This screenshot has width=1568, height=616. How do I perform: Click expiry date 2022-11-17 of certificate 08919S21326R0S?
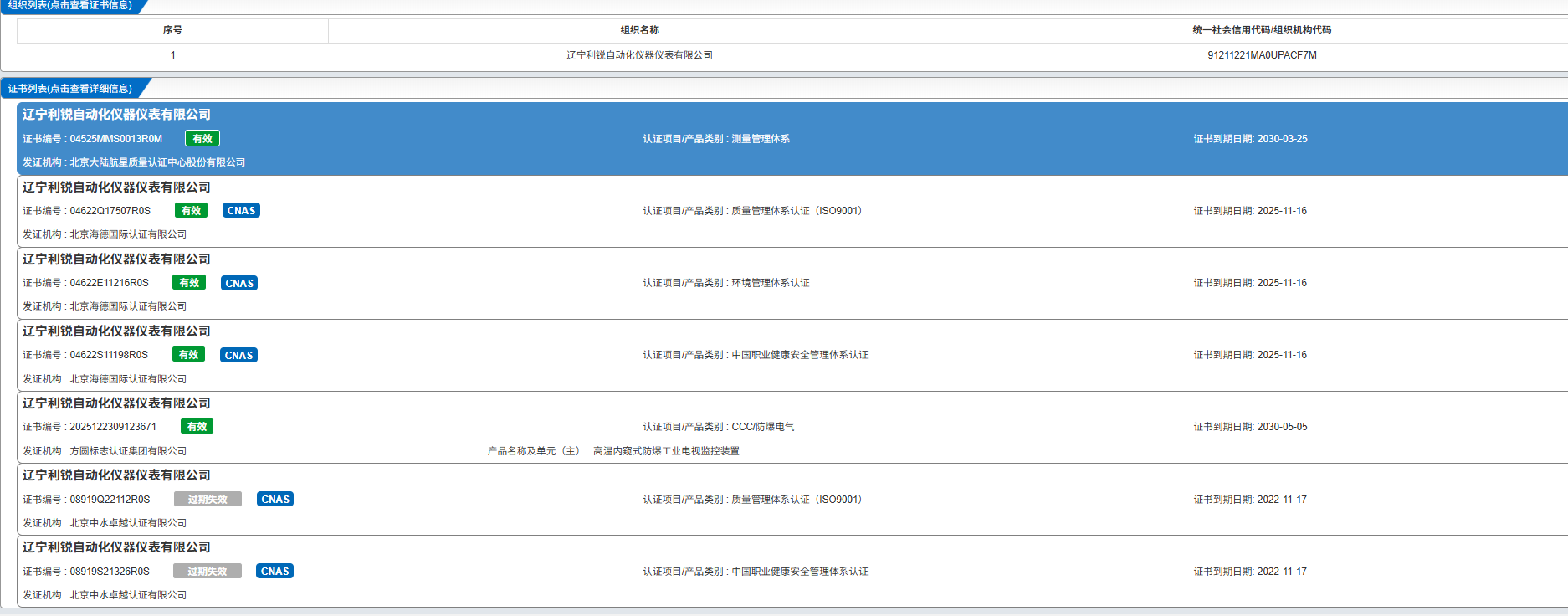(x=1283, y=572)
